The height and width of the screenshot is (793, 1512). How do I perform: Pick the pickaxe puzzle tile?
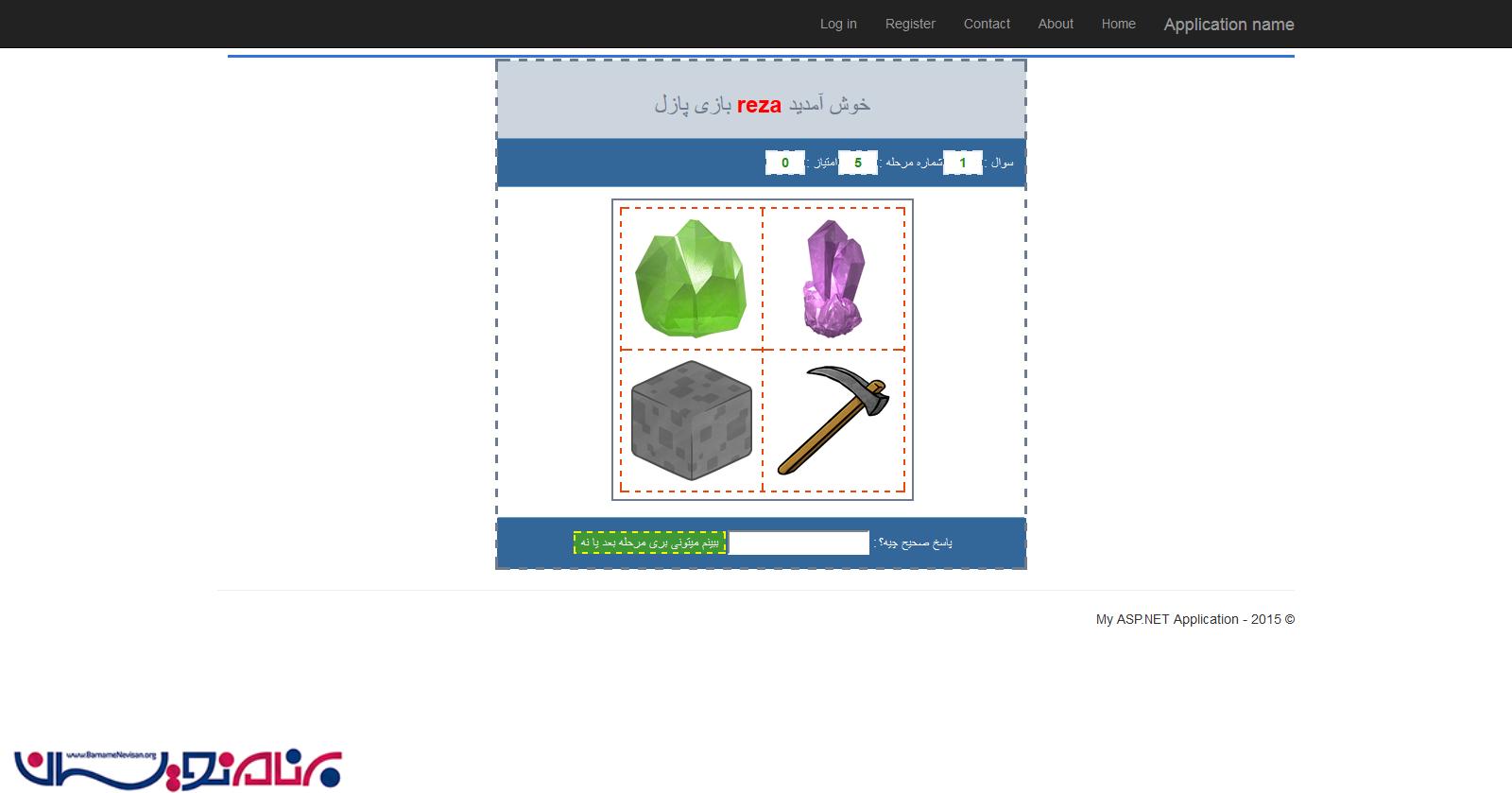pos(833,421)
